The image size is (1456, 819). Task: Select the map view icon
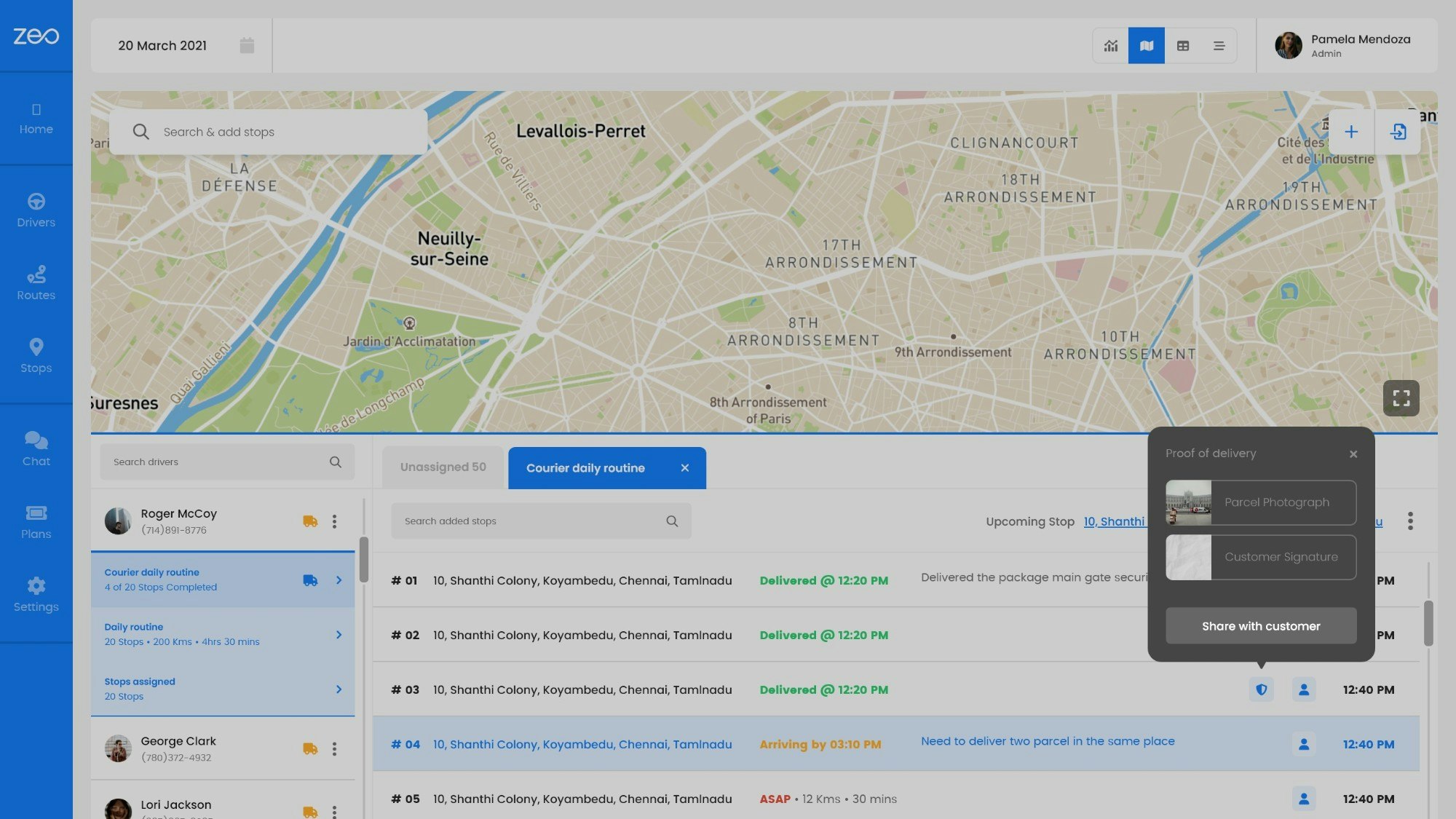[x=1147, y=45]
